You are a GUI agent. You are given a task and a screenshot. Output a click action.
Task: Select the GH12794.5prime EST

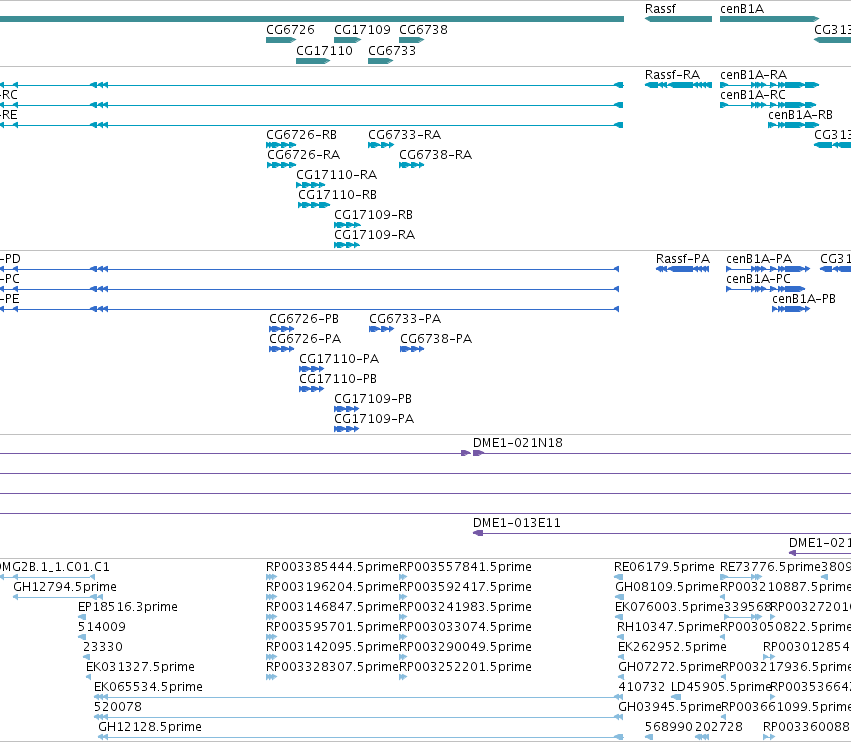coord(58,597)
